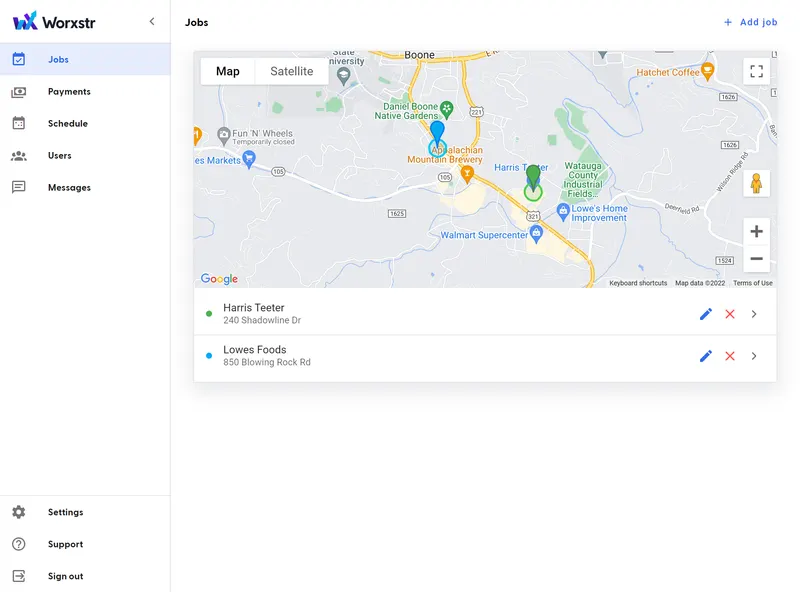Edit the Lowes Foods job
This screenshot has height=592, width=800.
[706, 356]
